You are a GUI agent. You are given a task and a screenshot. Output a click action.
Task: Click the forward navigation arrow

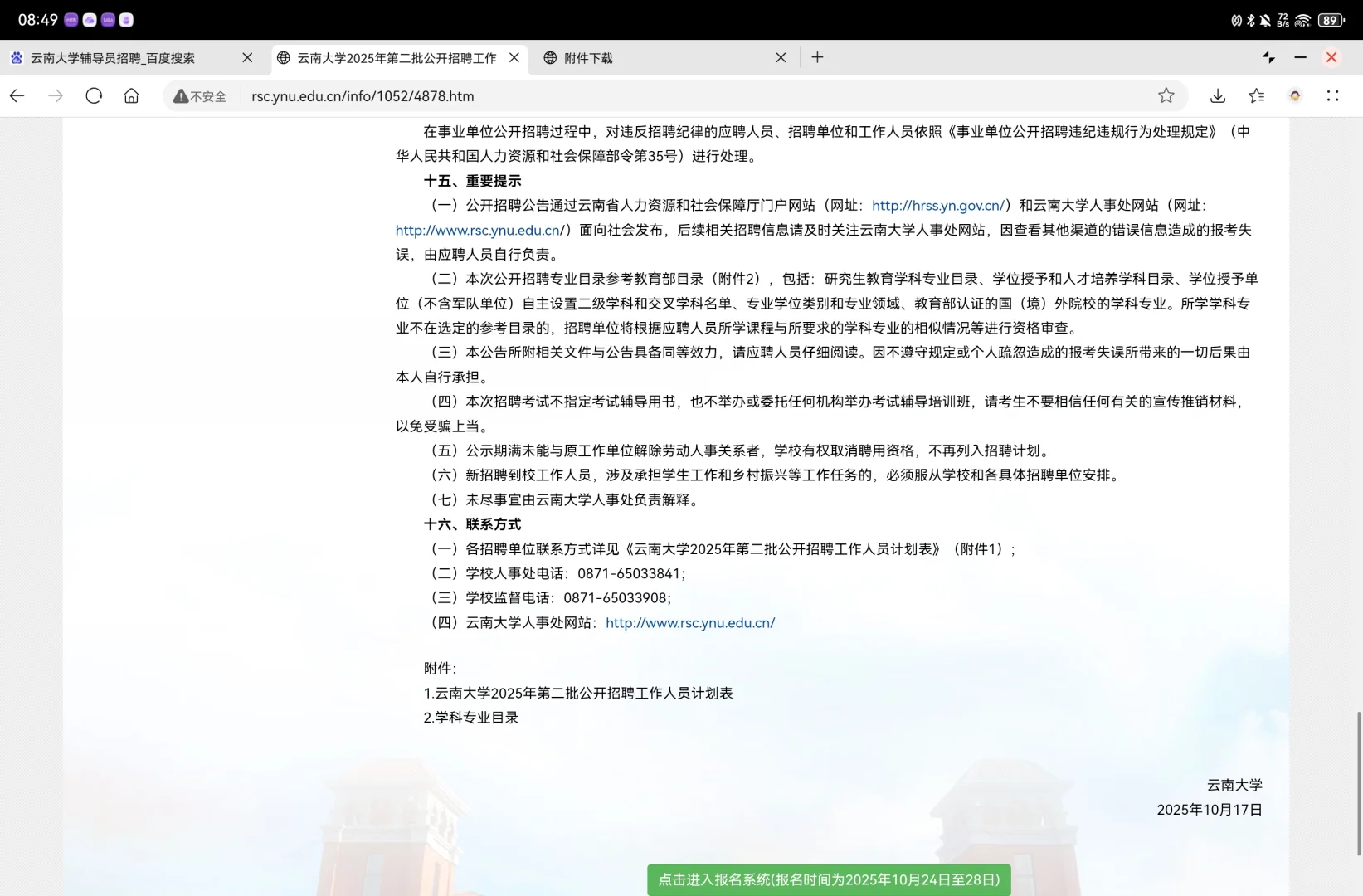56,96
